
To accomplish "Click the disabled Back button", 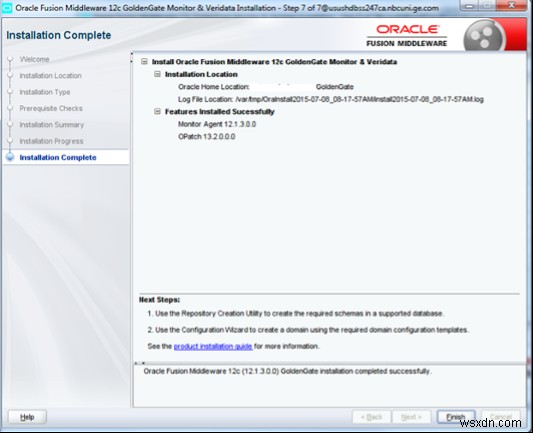I will point(372,417).
